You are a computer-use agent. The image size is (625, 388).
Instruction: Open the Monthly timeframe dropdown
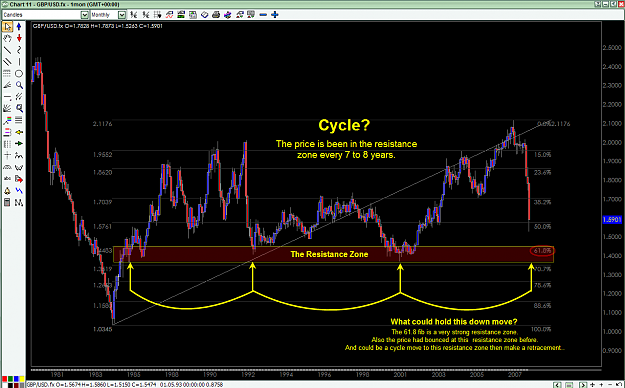coord(122,15)
